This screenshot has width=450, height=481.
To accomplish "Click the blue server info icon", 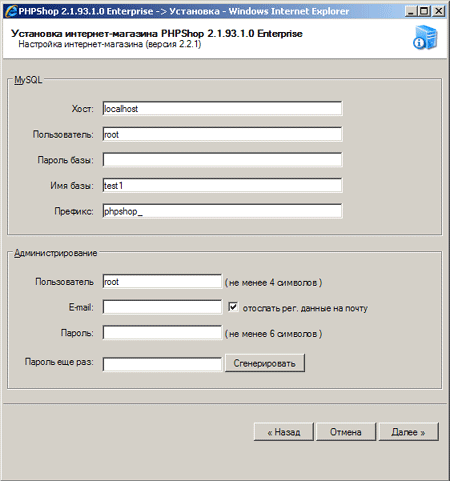I will pyautogui.click(x=425, y=37).
